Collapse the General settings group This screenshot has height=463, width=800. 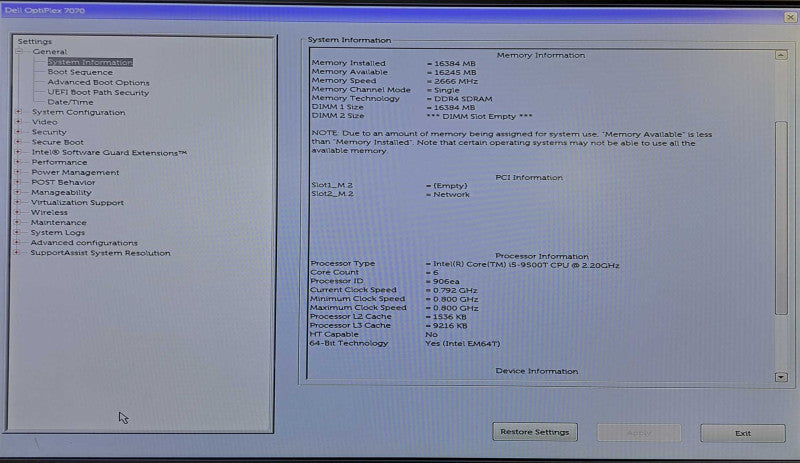19,52
